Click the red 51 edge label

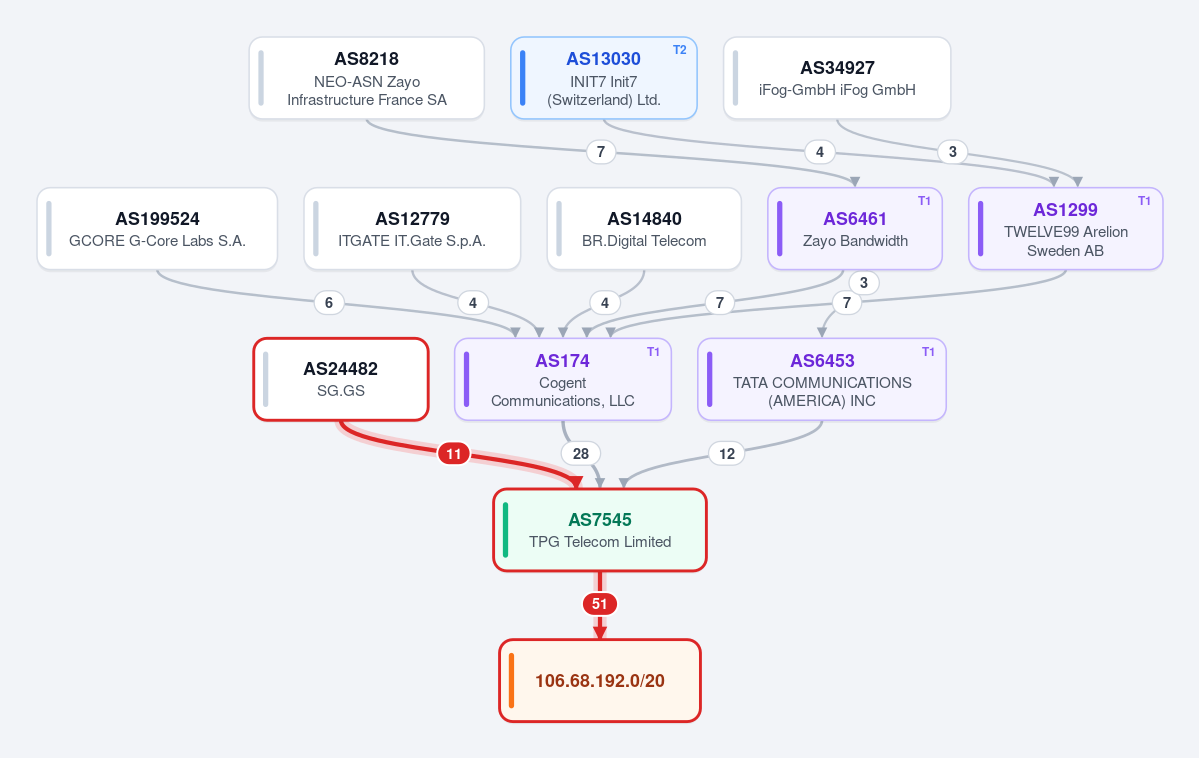[x=600, y=604]
